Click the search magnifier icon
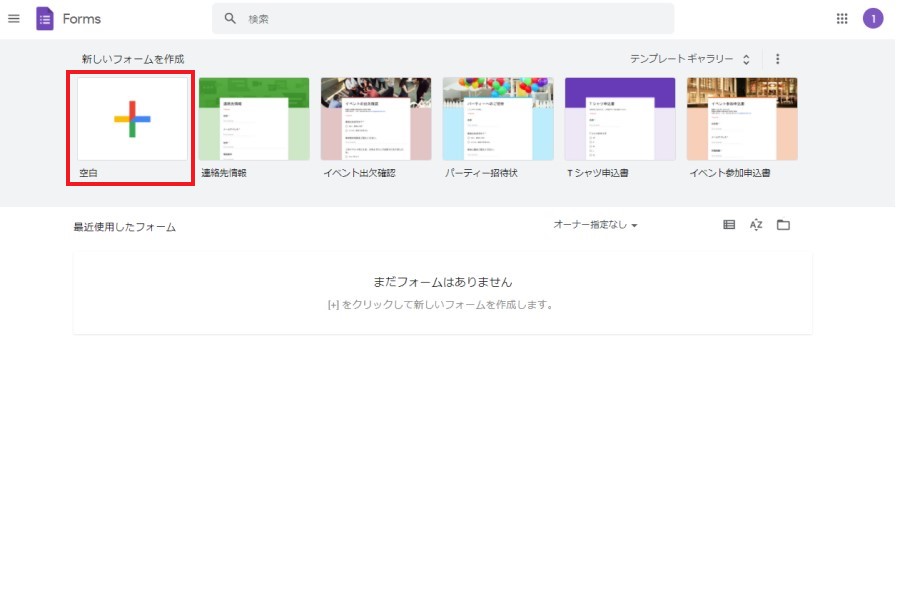 pos(230,19)
